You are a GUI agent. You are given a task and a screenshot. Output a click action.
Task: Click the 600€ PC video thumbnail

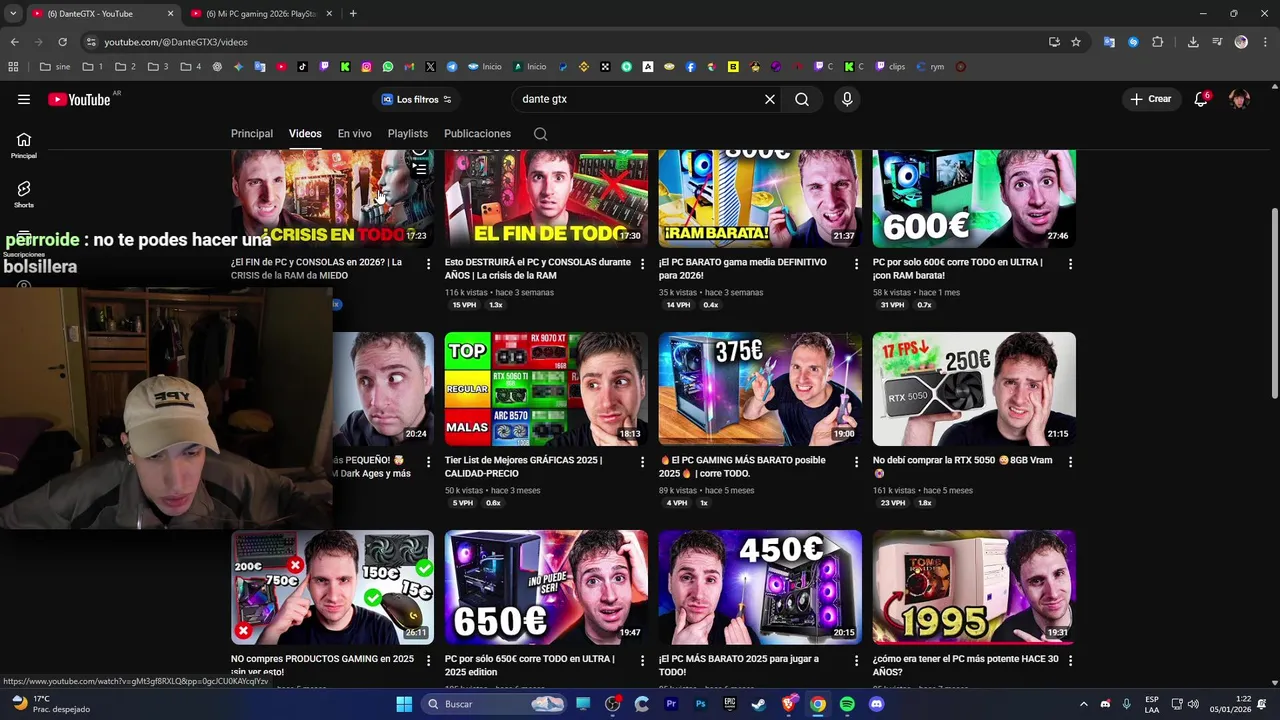pos(974,198)
